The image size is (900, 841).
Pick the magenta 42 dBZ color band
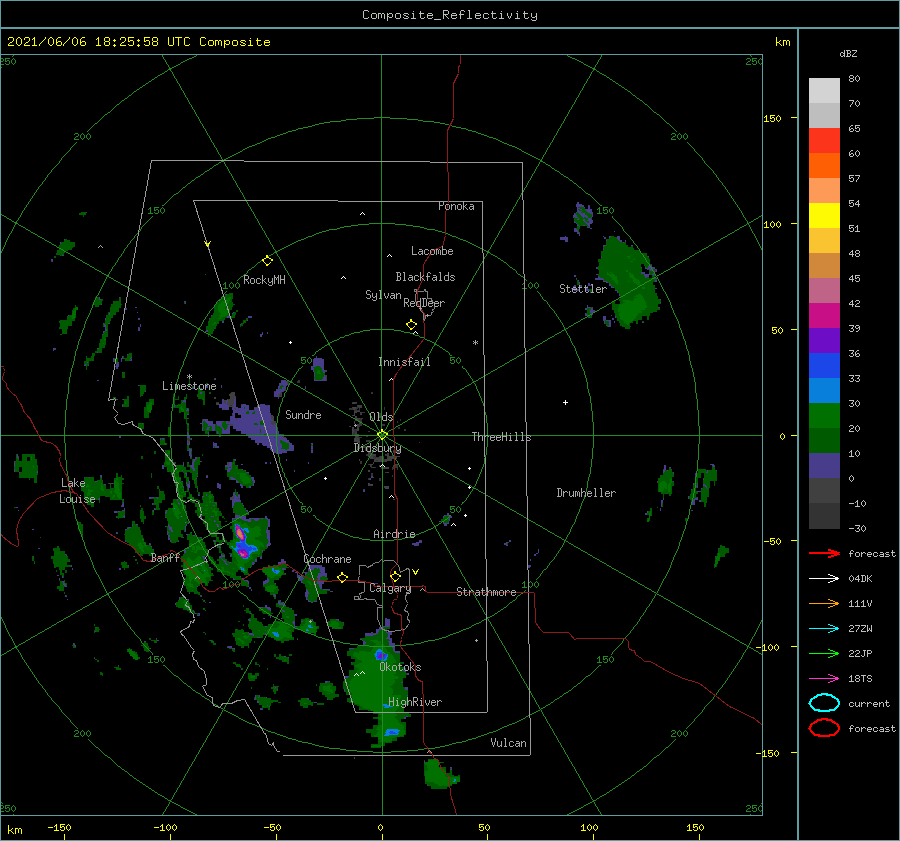point(824,315)
